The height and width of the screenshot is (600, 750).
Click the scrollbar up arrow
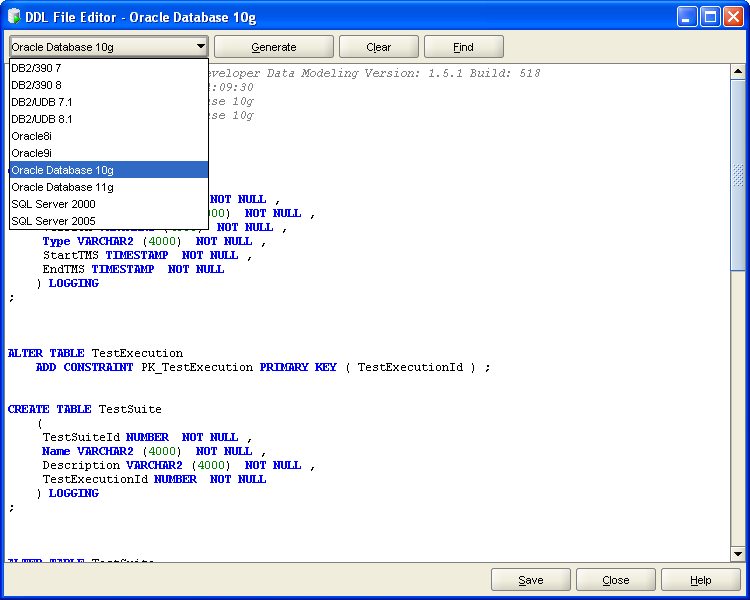(x=738, y=72)
